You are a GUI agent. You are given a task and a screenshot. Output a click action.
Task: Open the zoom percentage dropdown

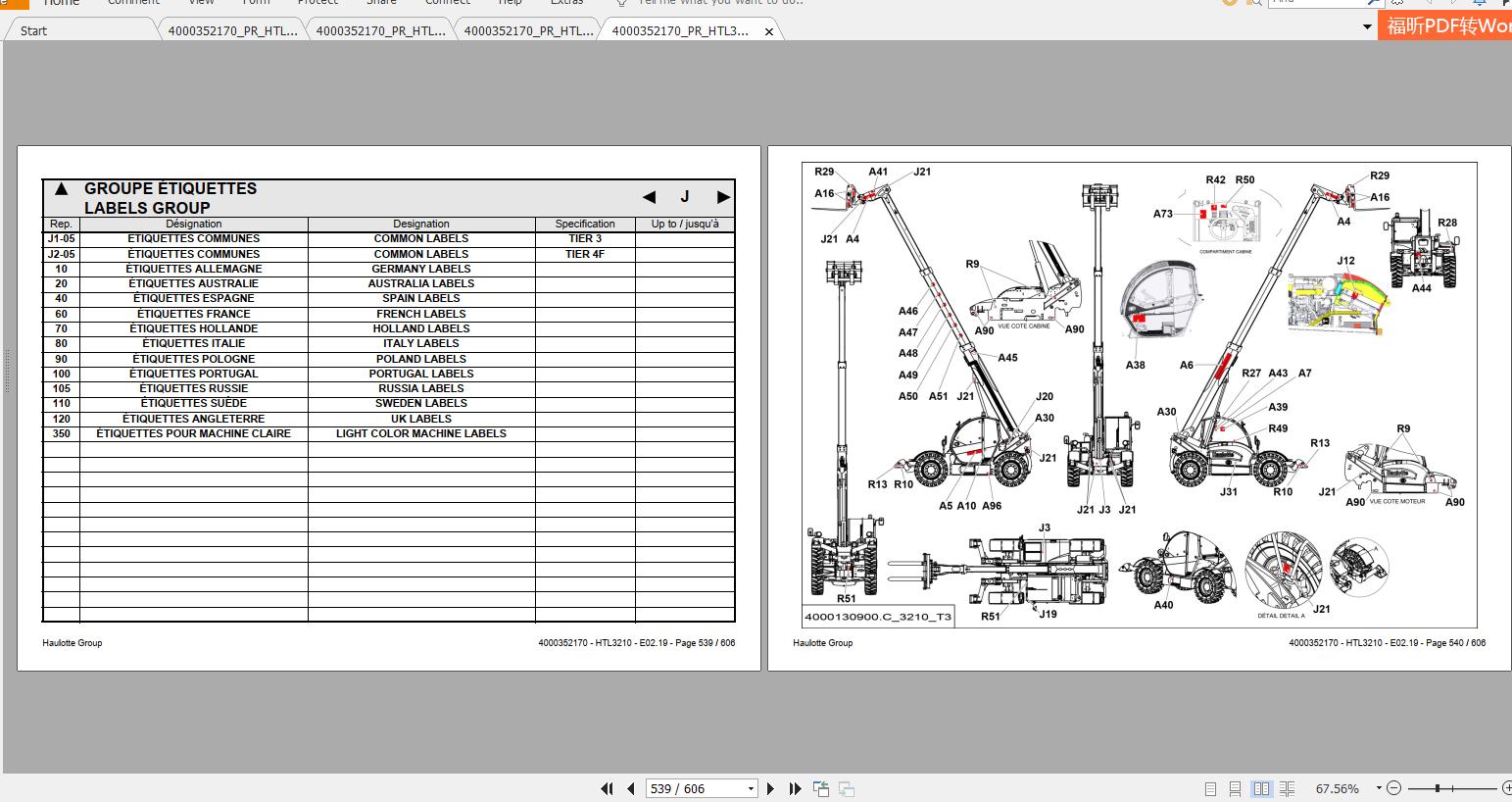pos(1376,787)
